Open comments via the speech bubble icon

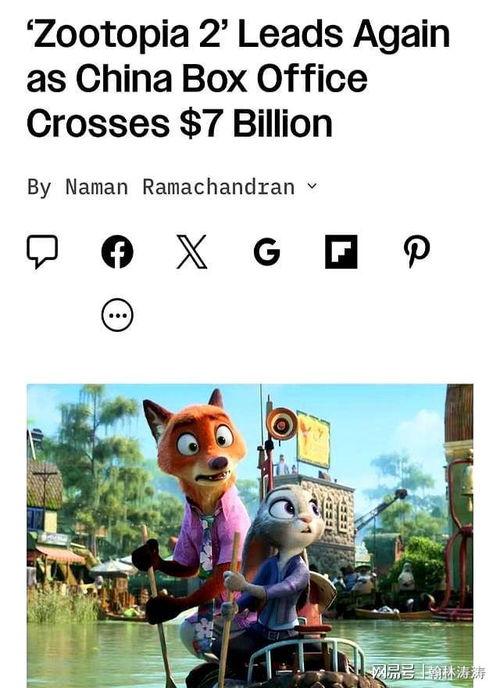42,252
